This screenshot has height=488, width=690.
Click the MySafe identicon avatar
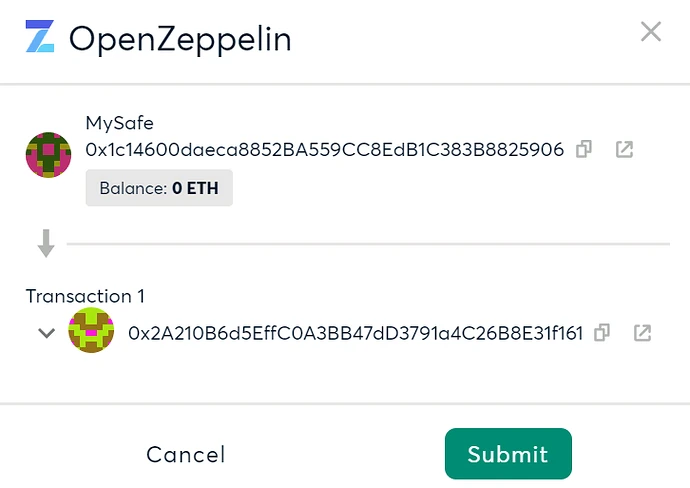tap(47, 155)
